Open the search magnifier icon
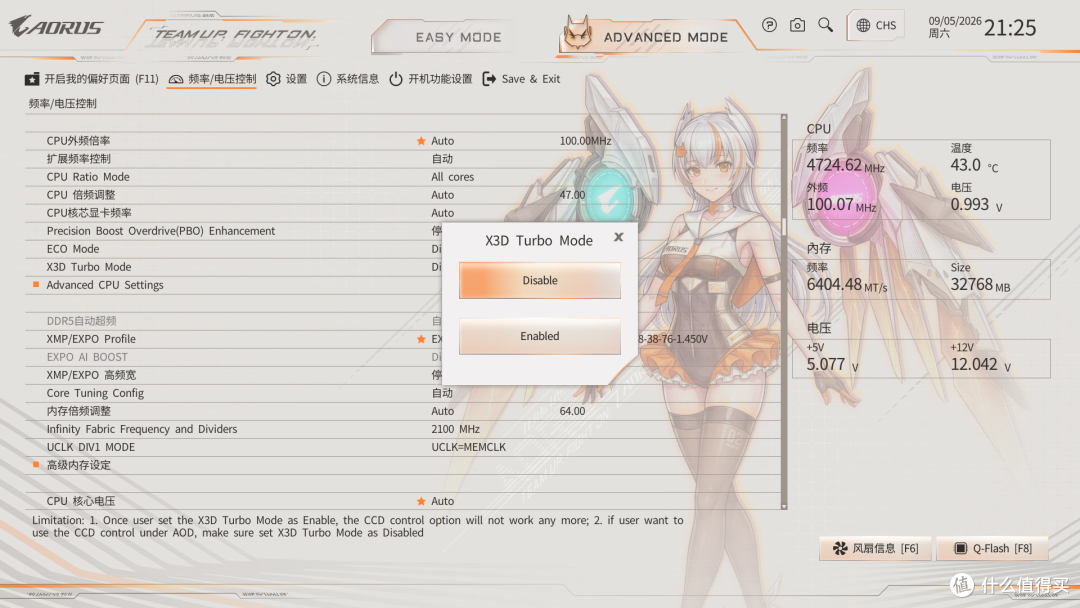Screen dimensions: 1080x608 [x=825, y=25]
